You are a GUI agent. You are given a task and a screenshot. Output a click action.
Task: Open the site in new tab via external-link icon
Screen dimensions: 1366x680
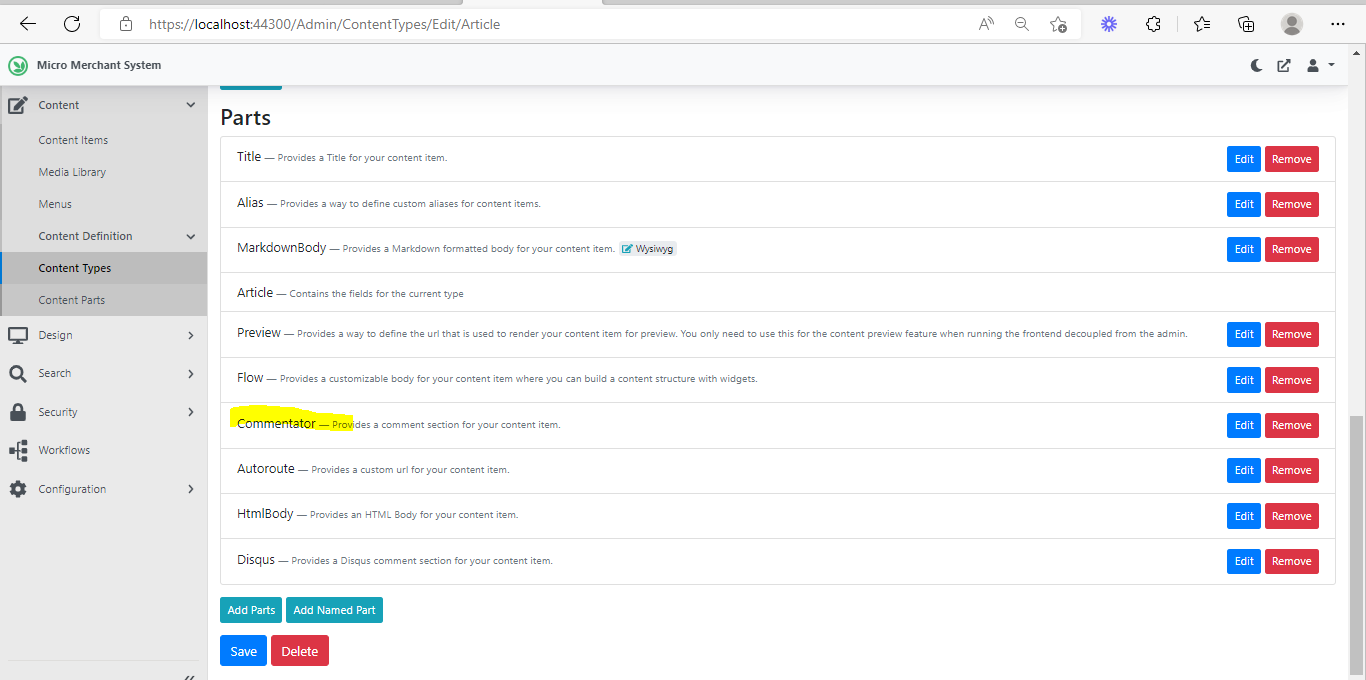tap(1283, 65)
